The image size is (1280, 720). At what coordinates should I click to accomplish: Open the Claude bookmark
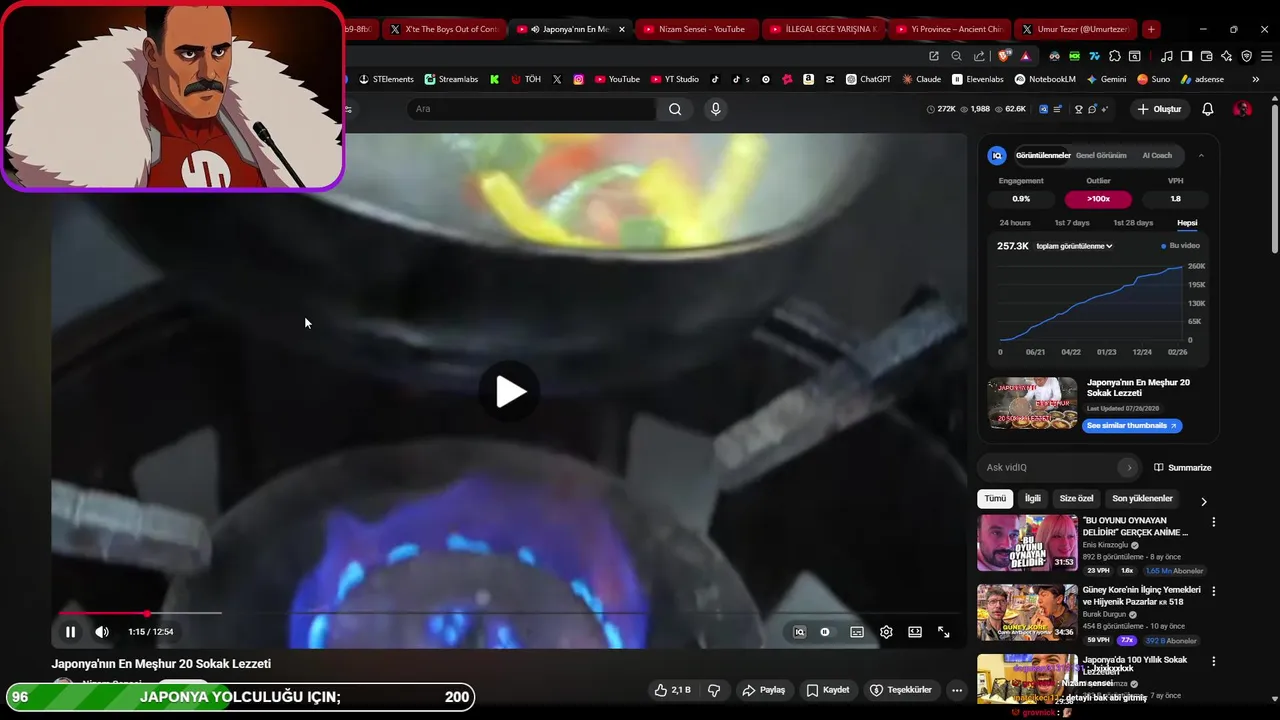[921, 79]
